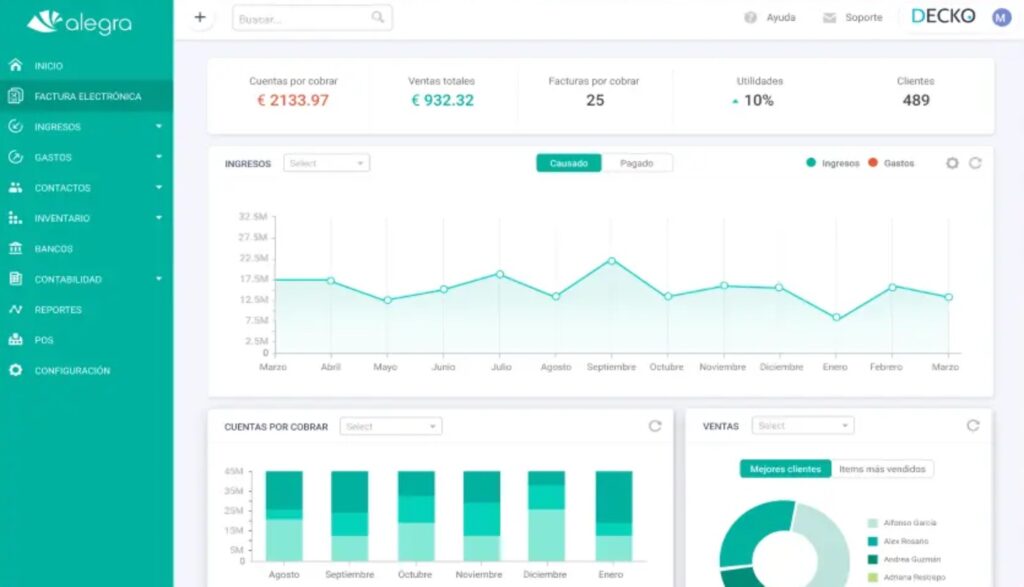Click the Cuentas por cobrar € 2133.97 value

point(293,100)
